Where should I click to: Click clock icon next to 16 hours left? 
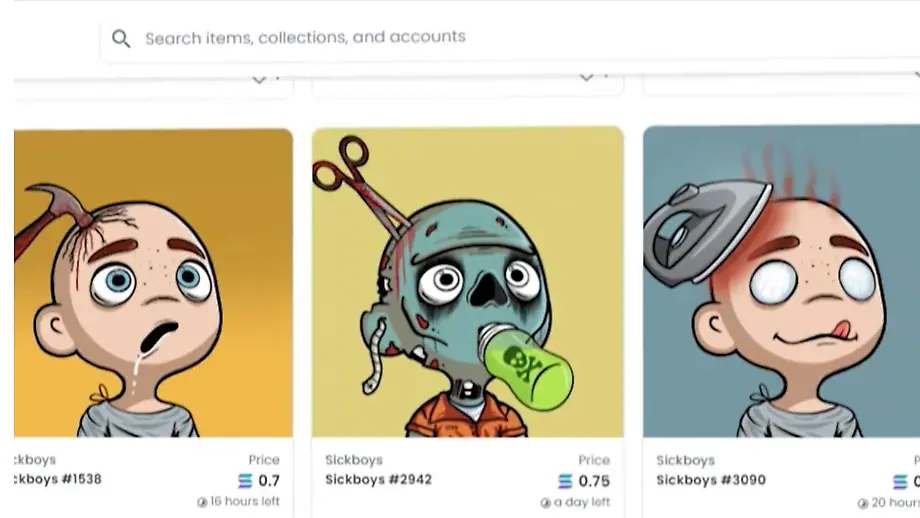pos(202,502)
